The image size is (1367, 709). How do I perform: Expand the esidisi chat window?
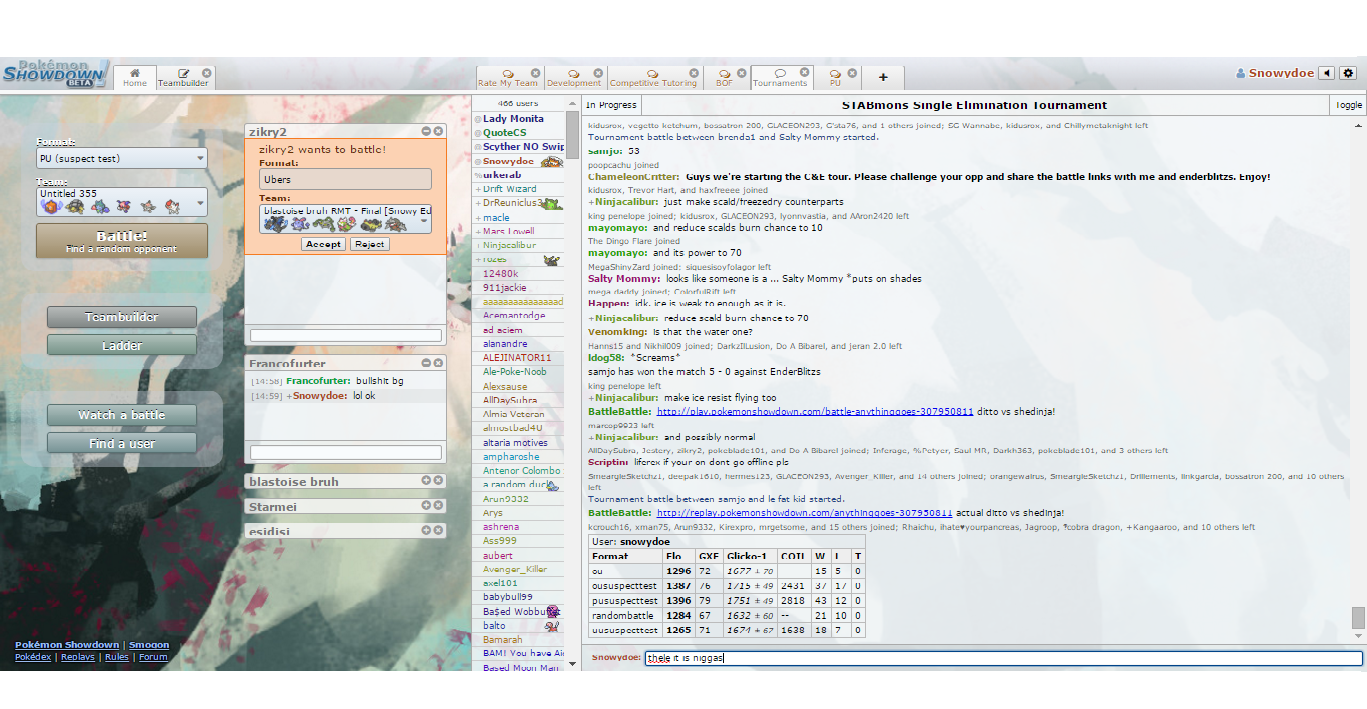426,530
